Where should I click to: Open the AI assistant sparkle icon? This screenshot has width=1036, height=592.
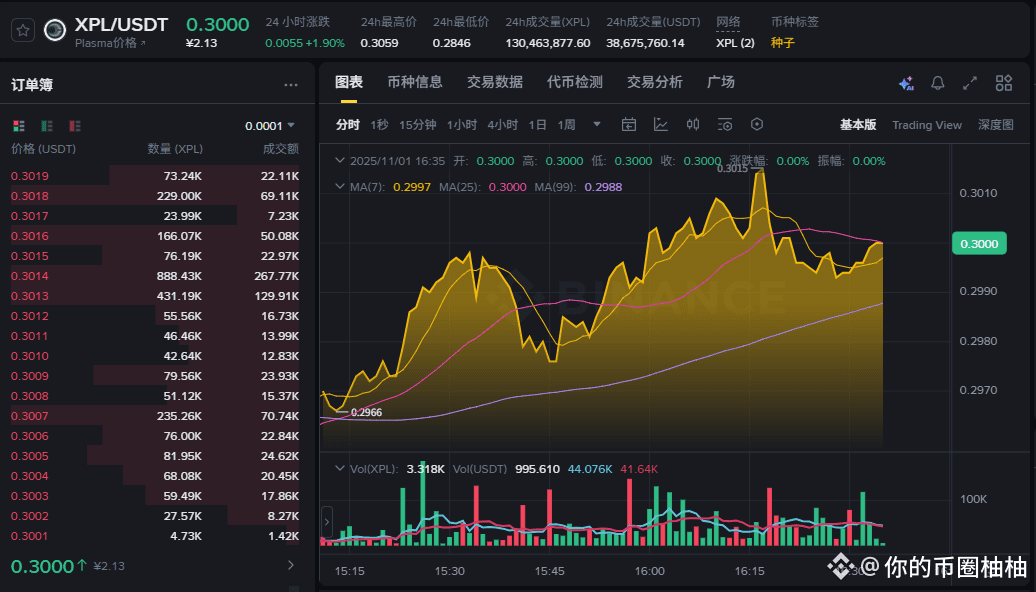pyautogui.click(x=906, y=83)
